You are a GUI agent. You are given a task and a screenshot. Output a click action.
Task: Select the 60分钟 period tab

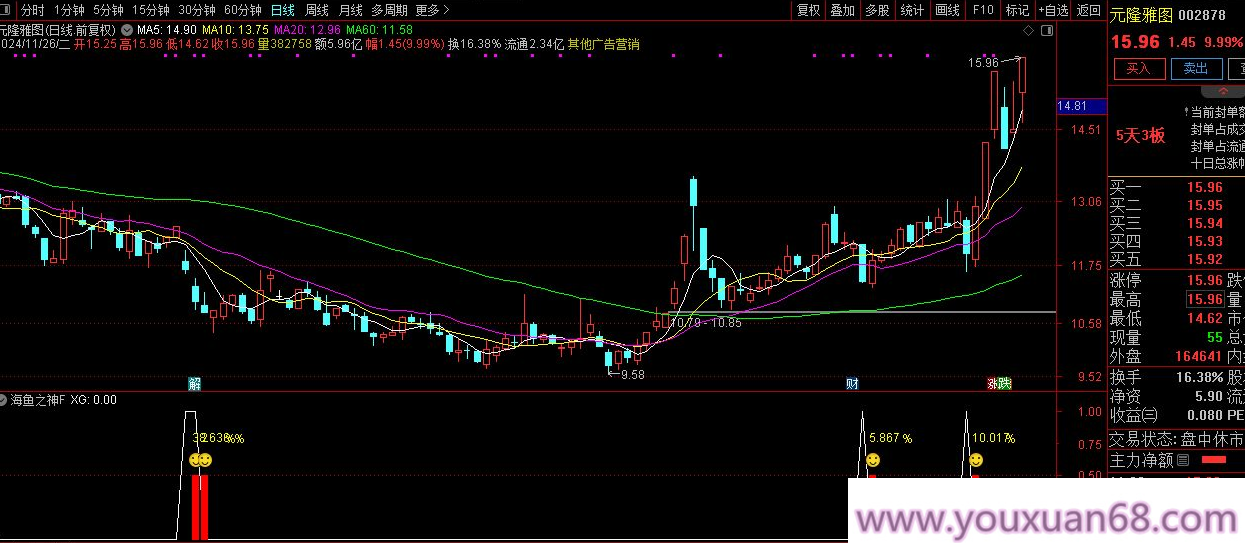241,10
